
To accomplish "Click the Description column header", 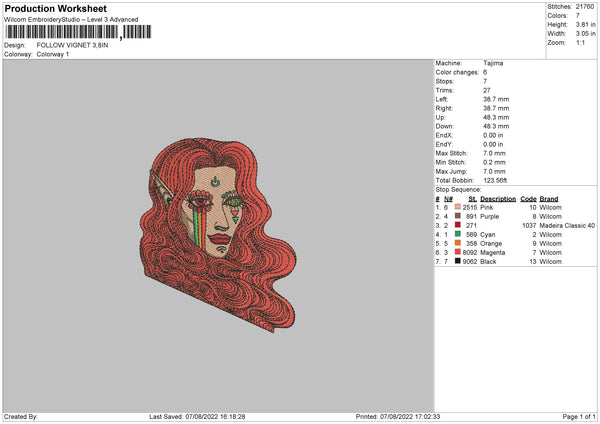I will click(x=497, y=198).
